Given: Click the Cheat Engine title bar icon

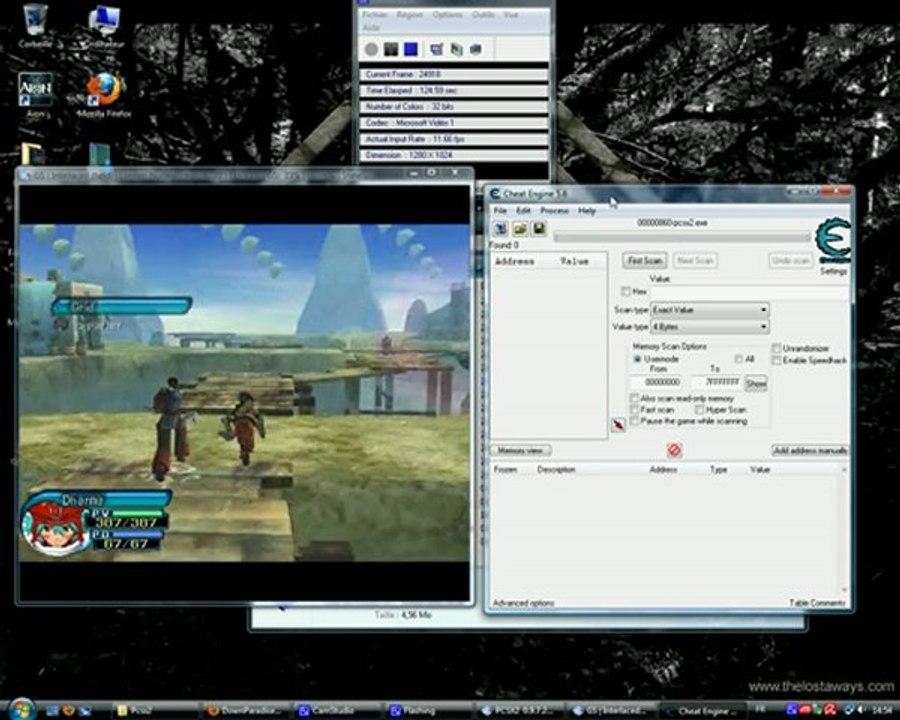Looking at the screenshot, I should pyautogui.click(x=495, y=193).
